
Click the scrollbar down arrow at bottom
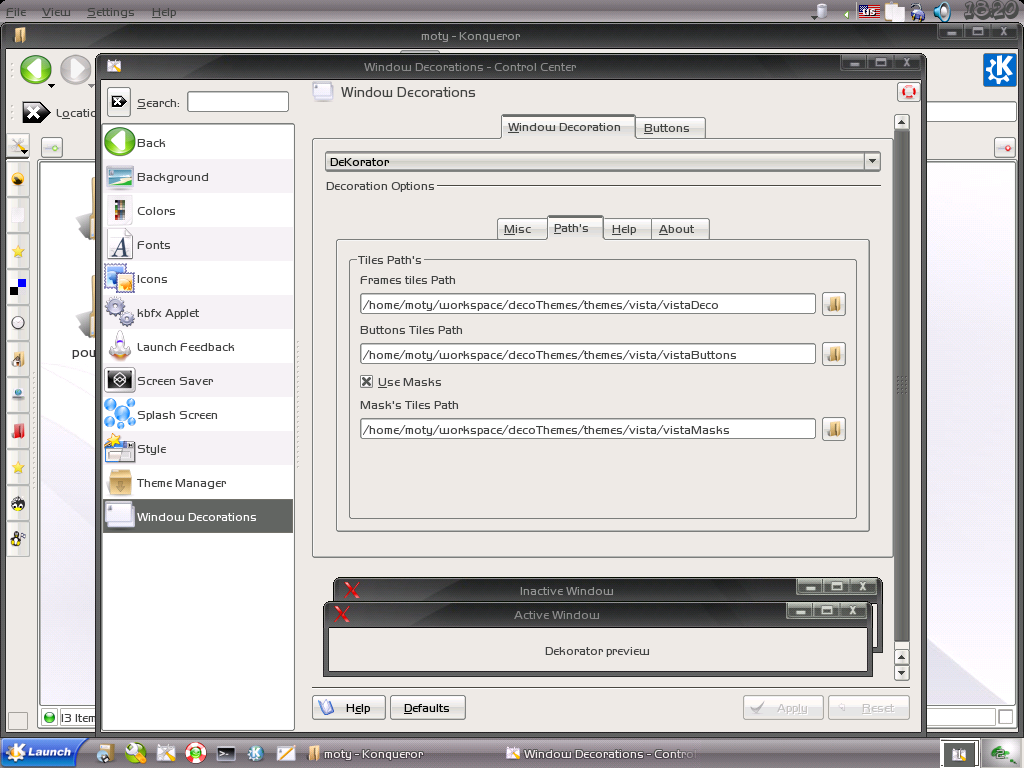coord(902,673)
